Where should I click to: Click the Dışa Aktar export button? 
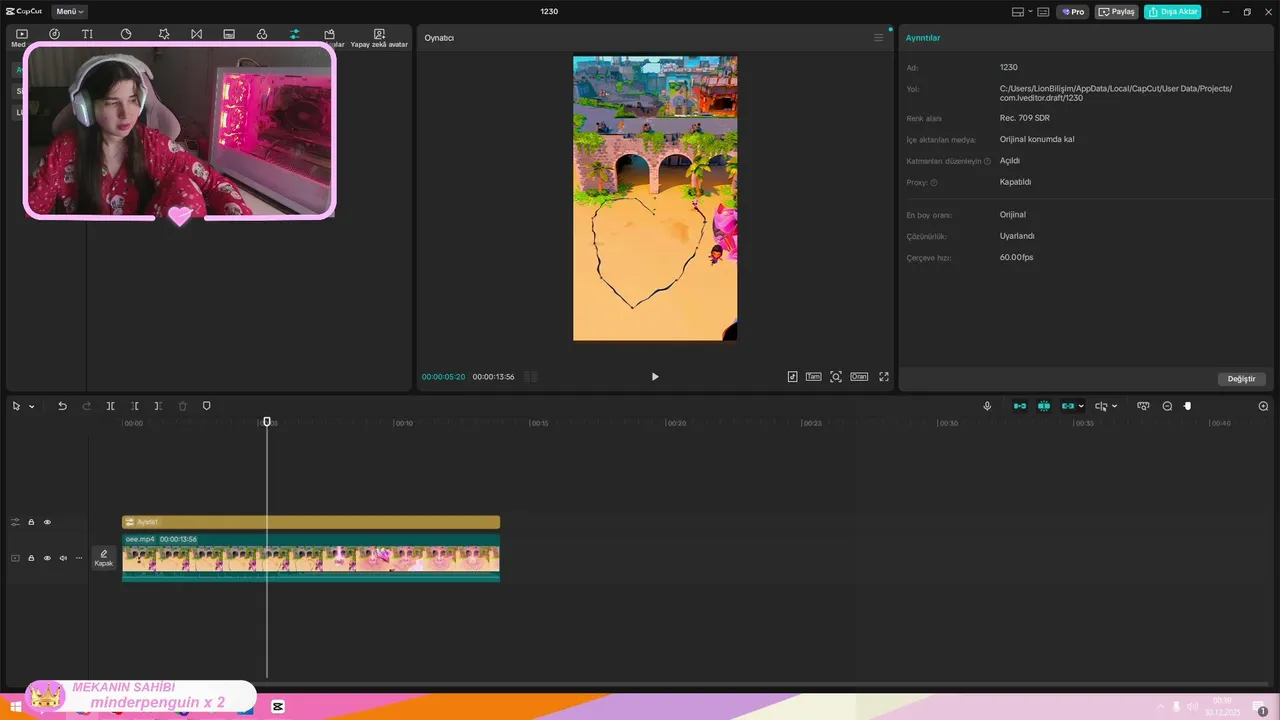pos(1173,12)
